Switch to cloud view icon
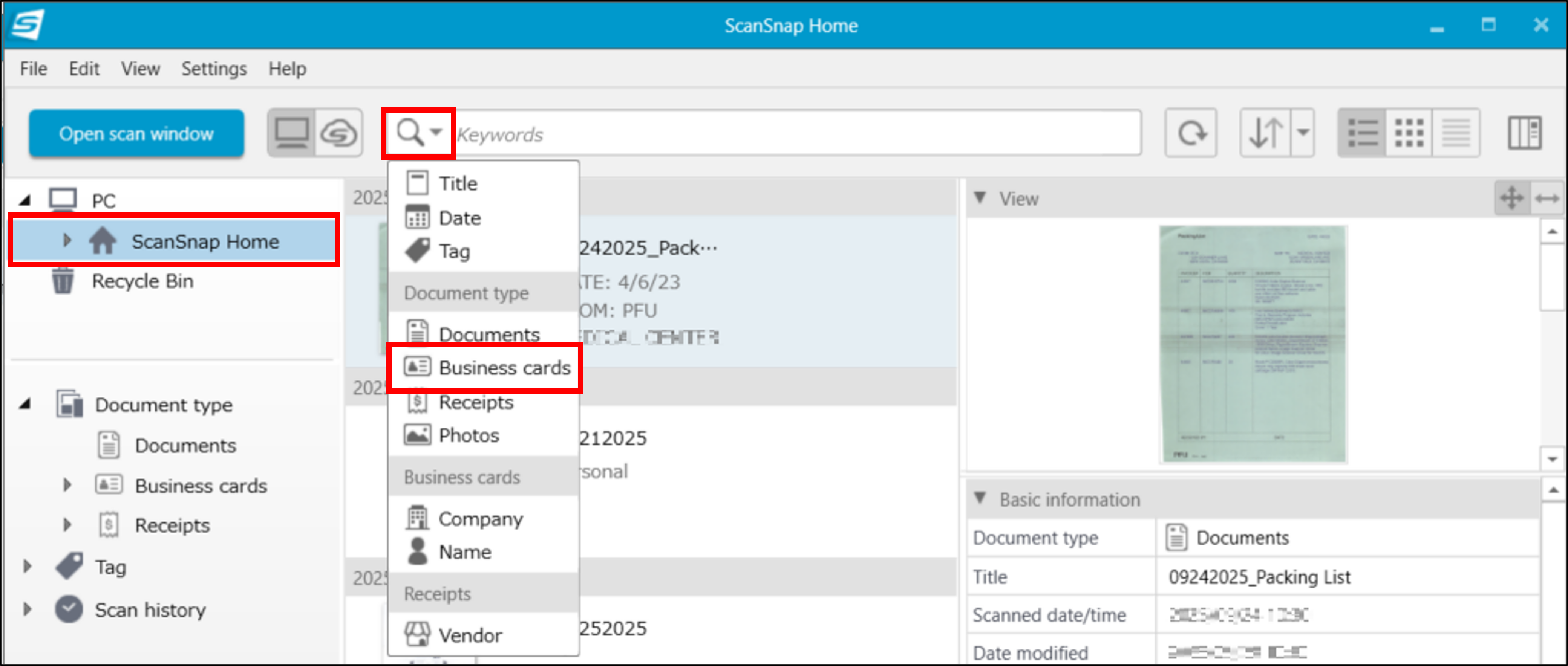The width and height of the screenshot is (1568, 666). 338,133
